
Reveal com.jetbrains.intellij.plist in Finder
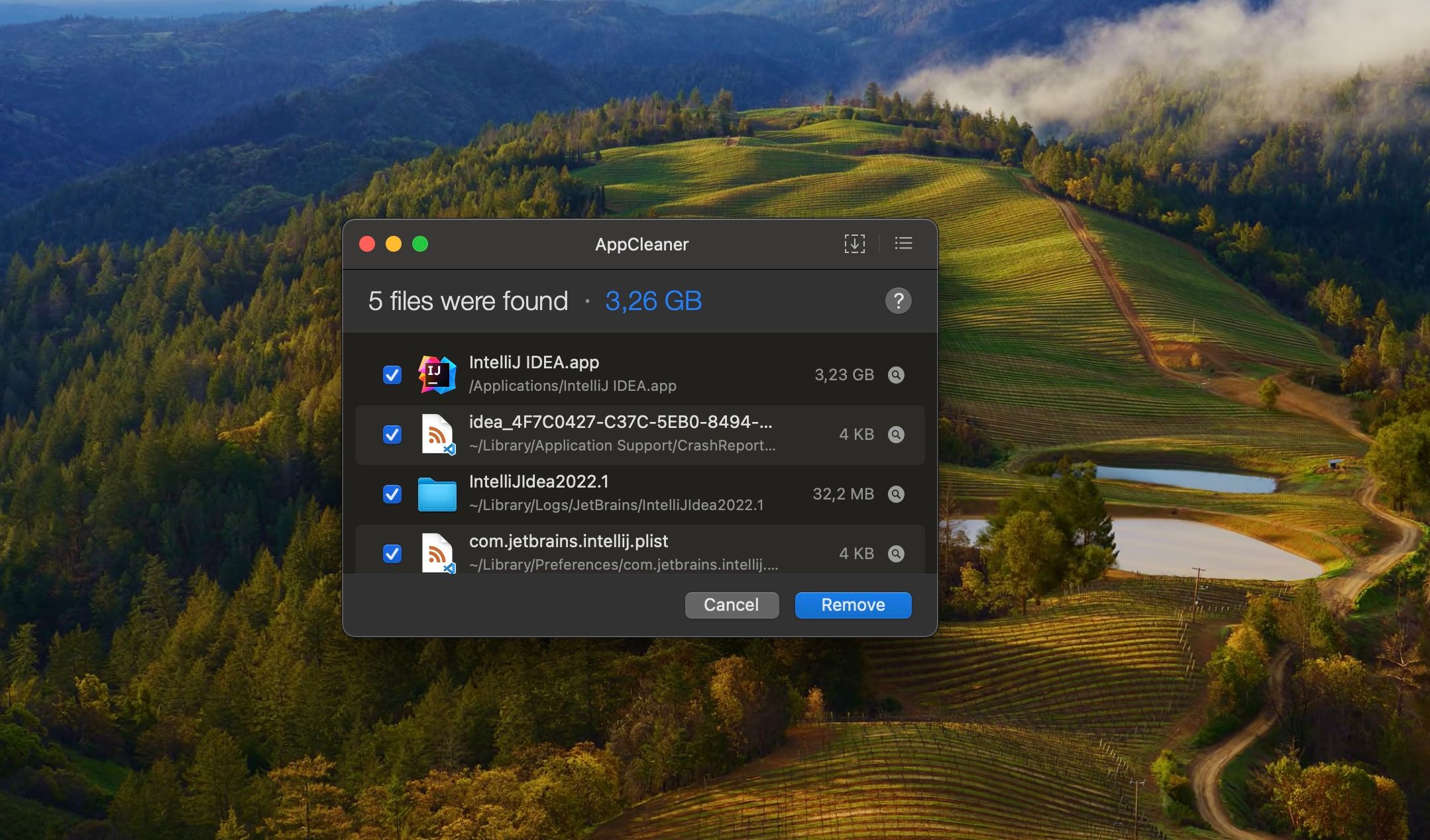(x=896, y=554)
